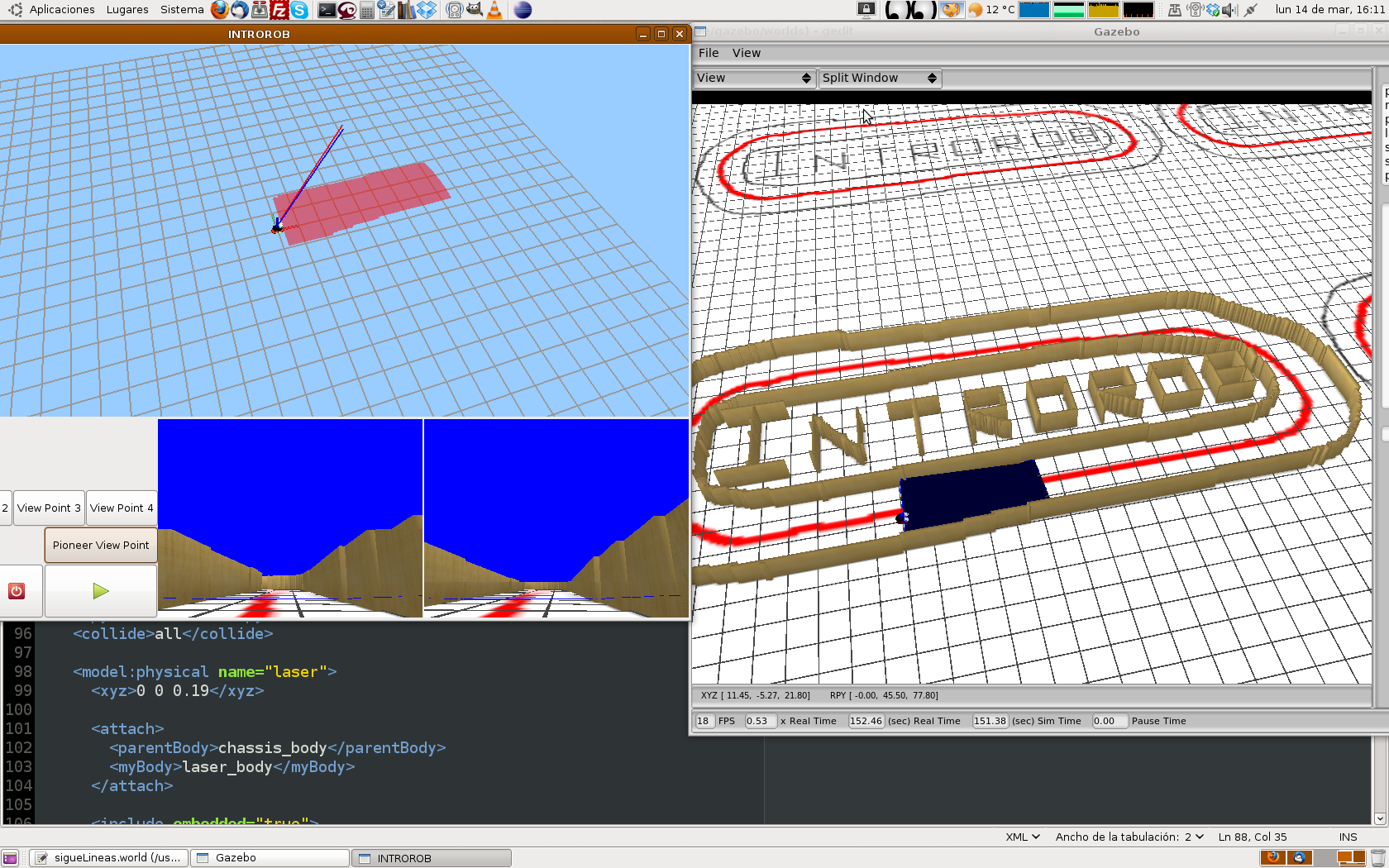Click the Sim Time field 151.38
The height and width of the screenshot is (868, 1389).
click(990, 721)
